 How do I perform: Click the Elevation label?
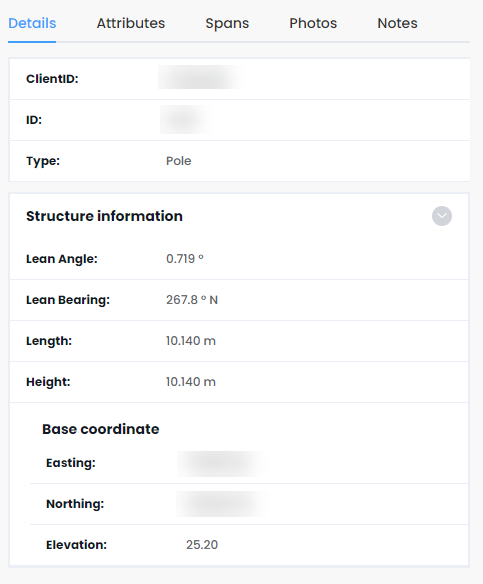pyautogui.click(x=76, y=545)
